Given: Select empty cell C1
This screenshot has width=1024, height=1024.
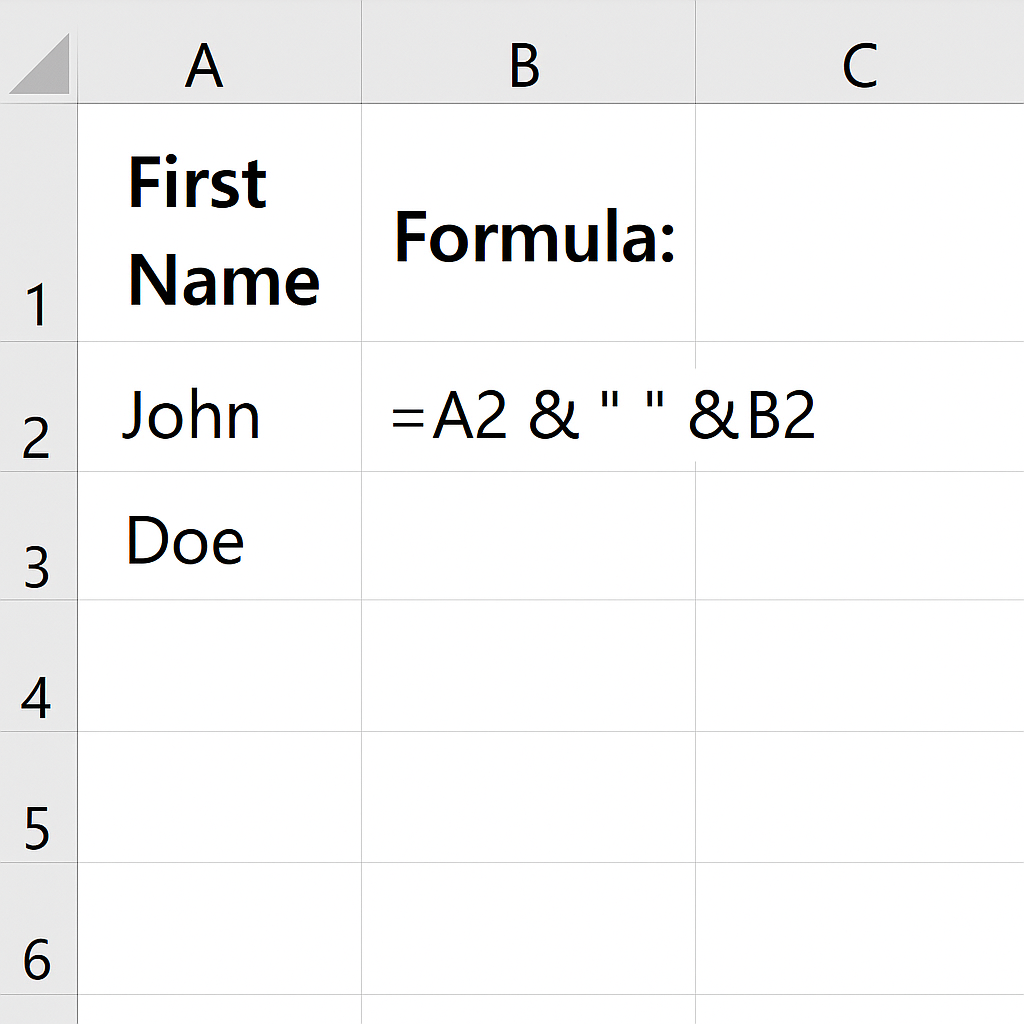Looking at the screenshot, I should pos(860,222).
